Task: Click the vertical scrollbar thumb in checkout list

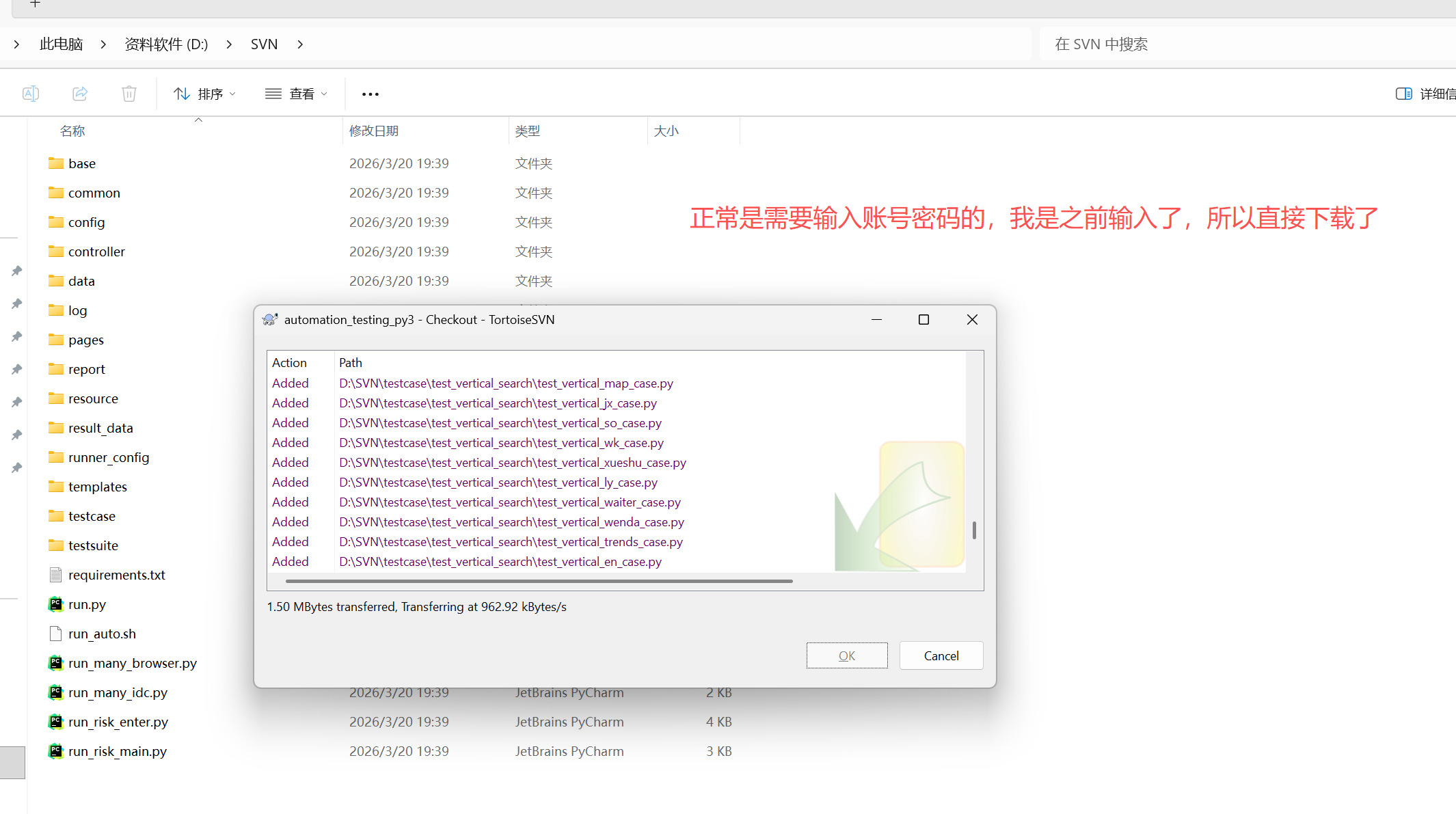Action: click(974, 530)
